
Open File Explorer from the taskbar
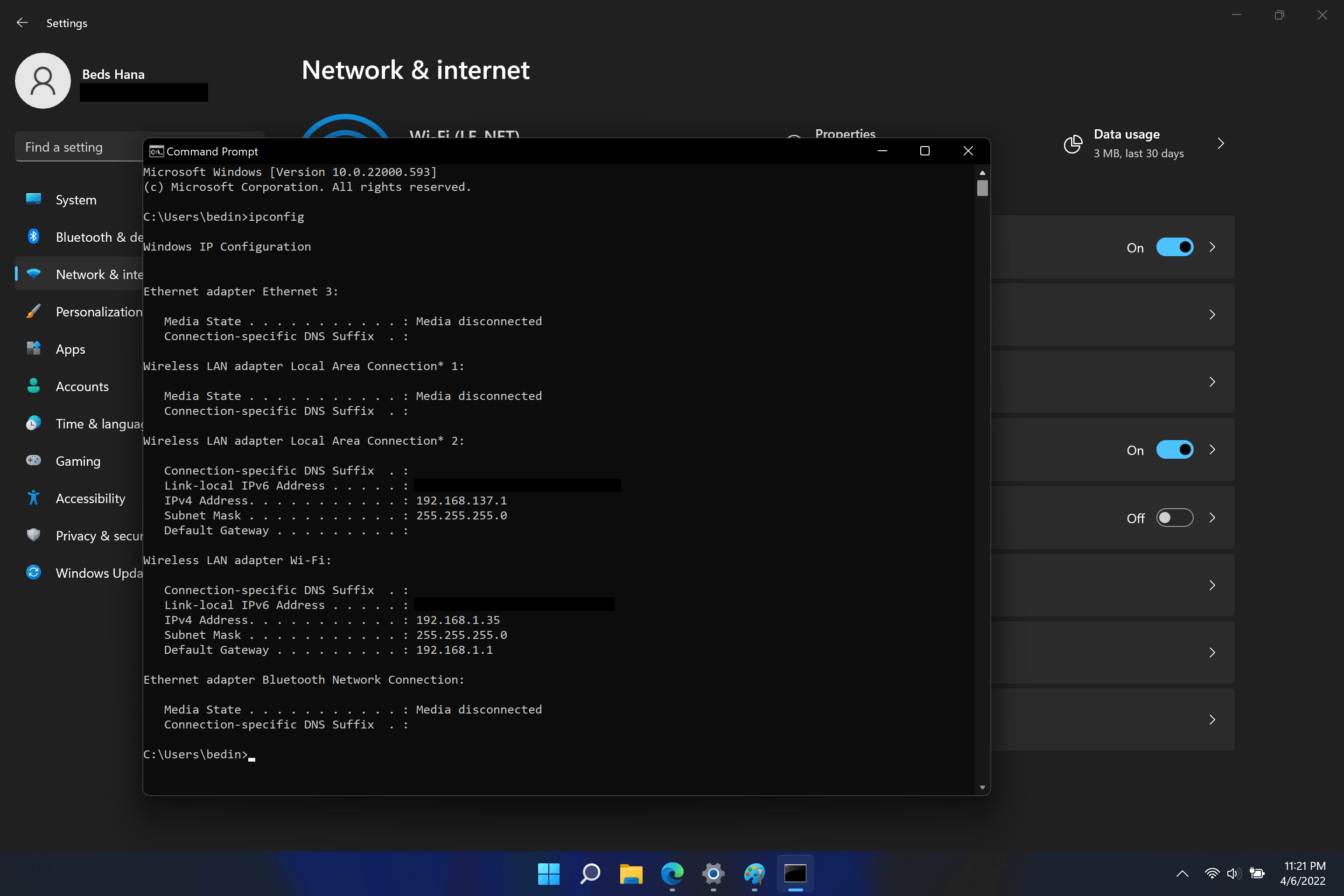[x=631, y=873]
